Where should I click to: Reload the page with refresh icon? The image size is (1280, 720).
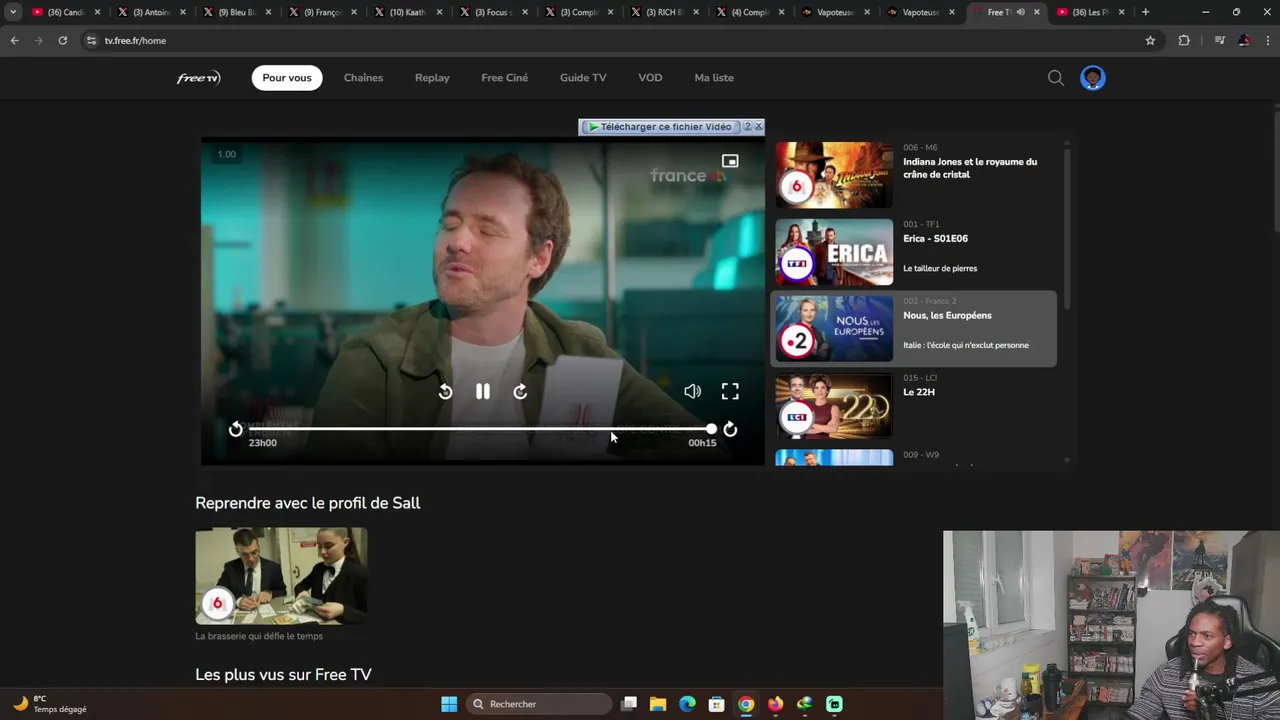(x=62, y=40)
